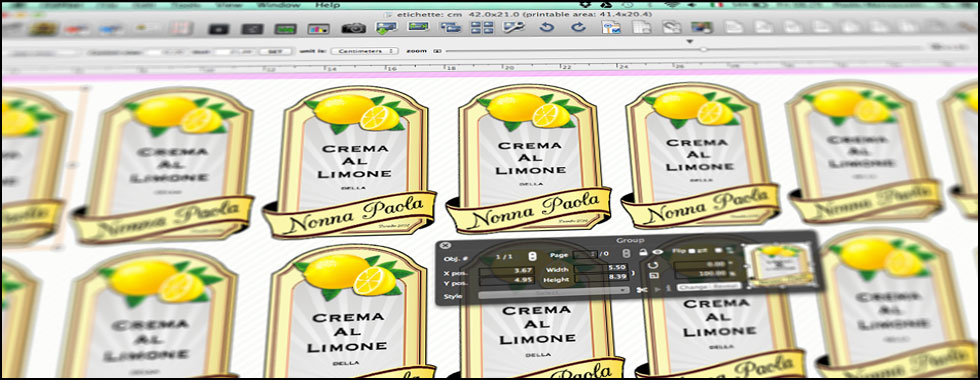Open the Window menu

click(x=279, y=5)
